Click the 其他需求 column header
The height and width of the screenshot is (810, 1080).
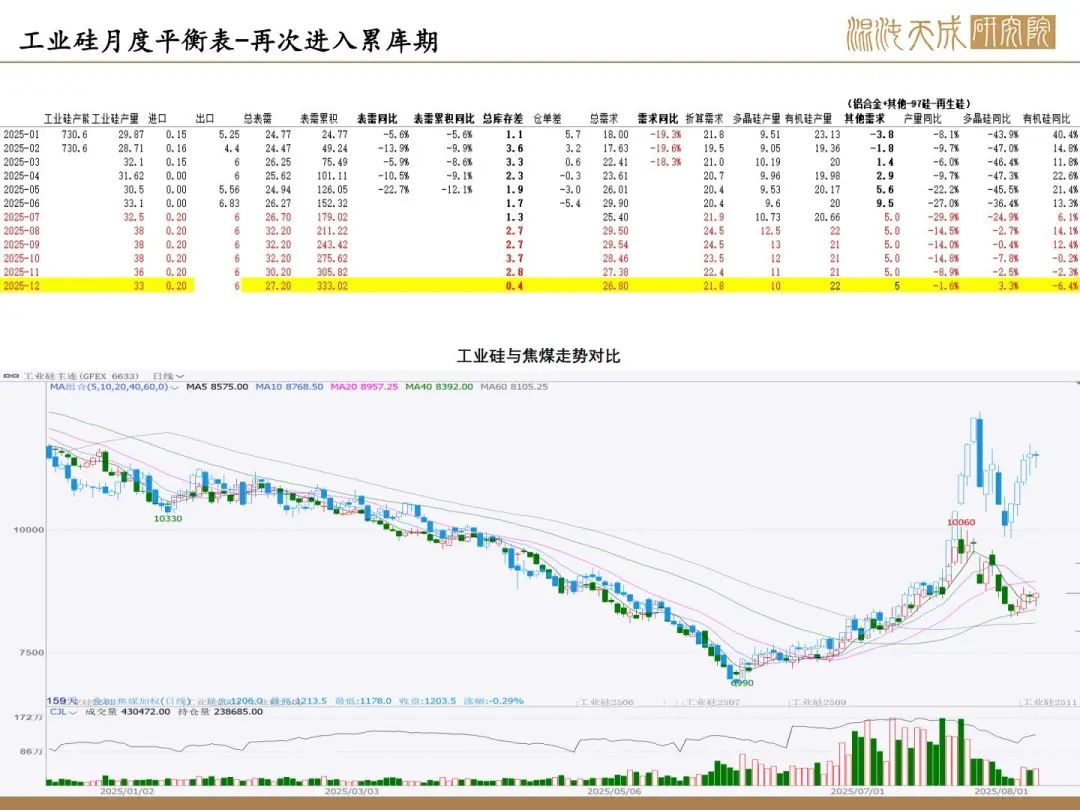click(865, 118)
